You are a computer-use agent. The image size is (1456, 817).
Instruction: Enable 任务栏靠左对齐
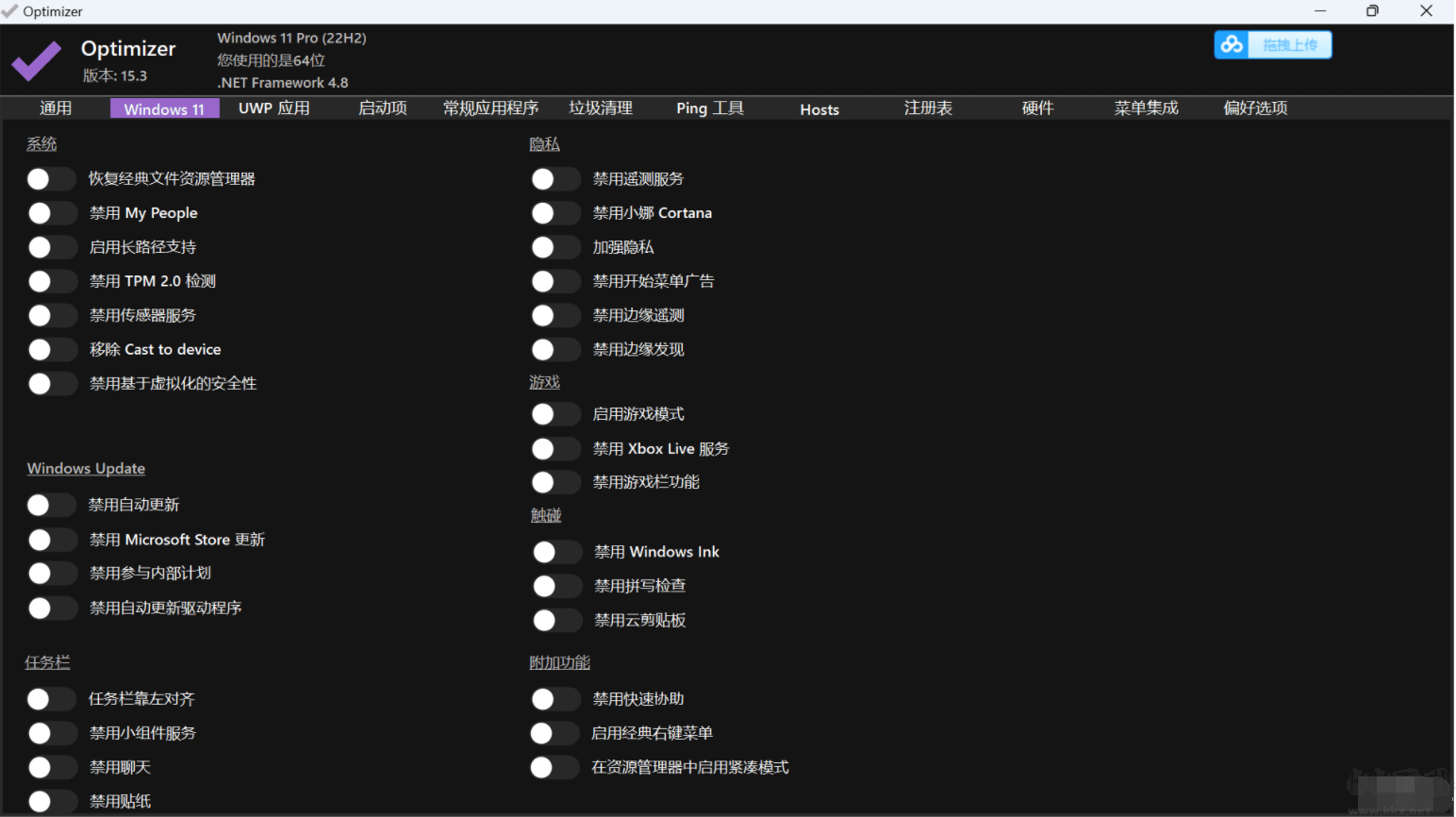[x=52, y=698]
